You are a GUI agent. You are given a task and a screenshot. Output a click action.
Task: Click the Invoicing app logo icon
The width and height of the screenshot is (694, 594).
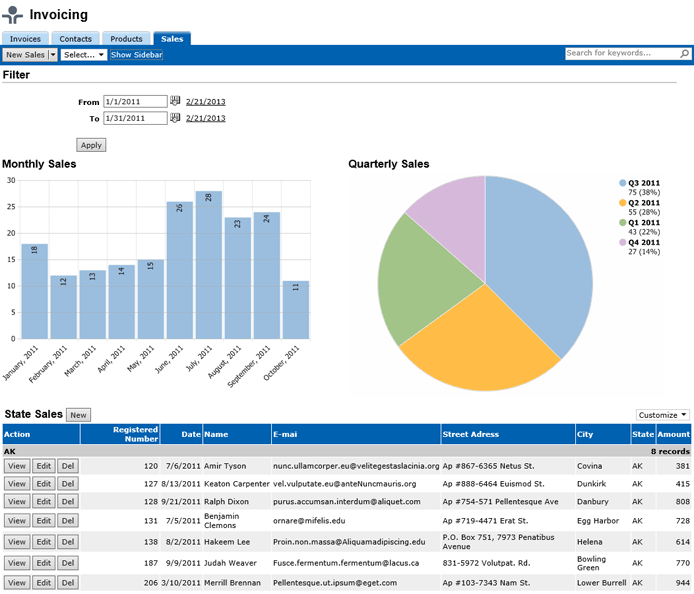12,15
